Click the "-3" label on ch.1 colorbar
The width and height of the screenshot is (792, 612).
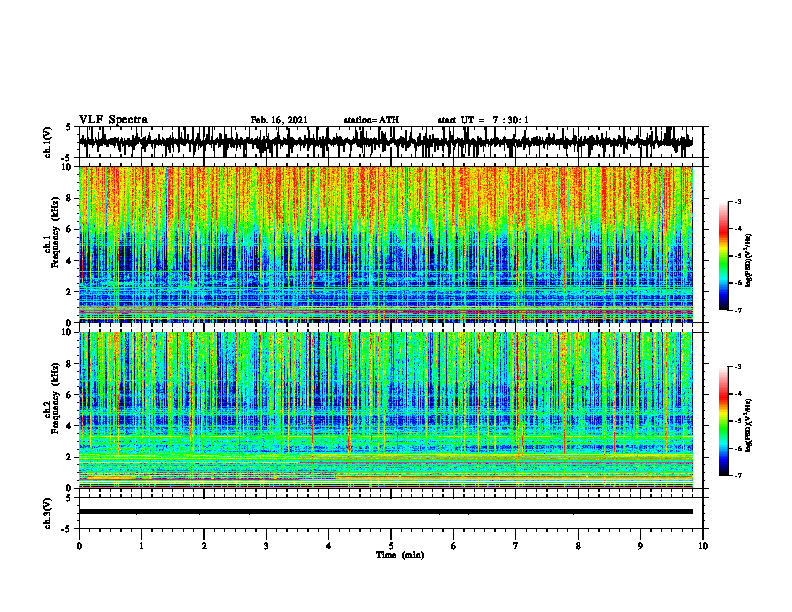pos(738,202)
